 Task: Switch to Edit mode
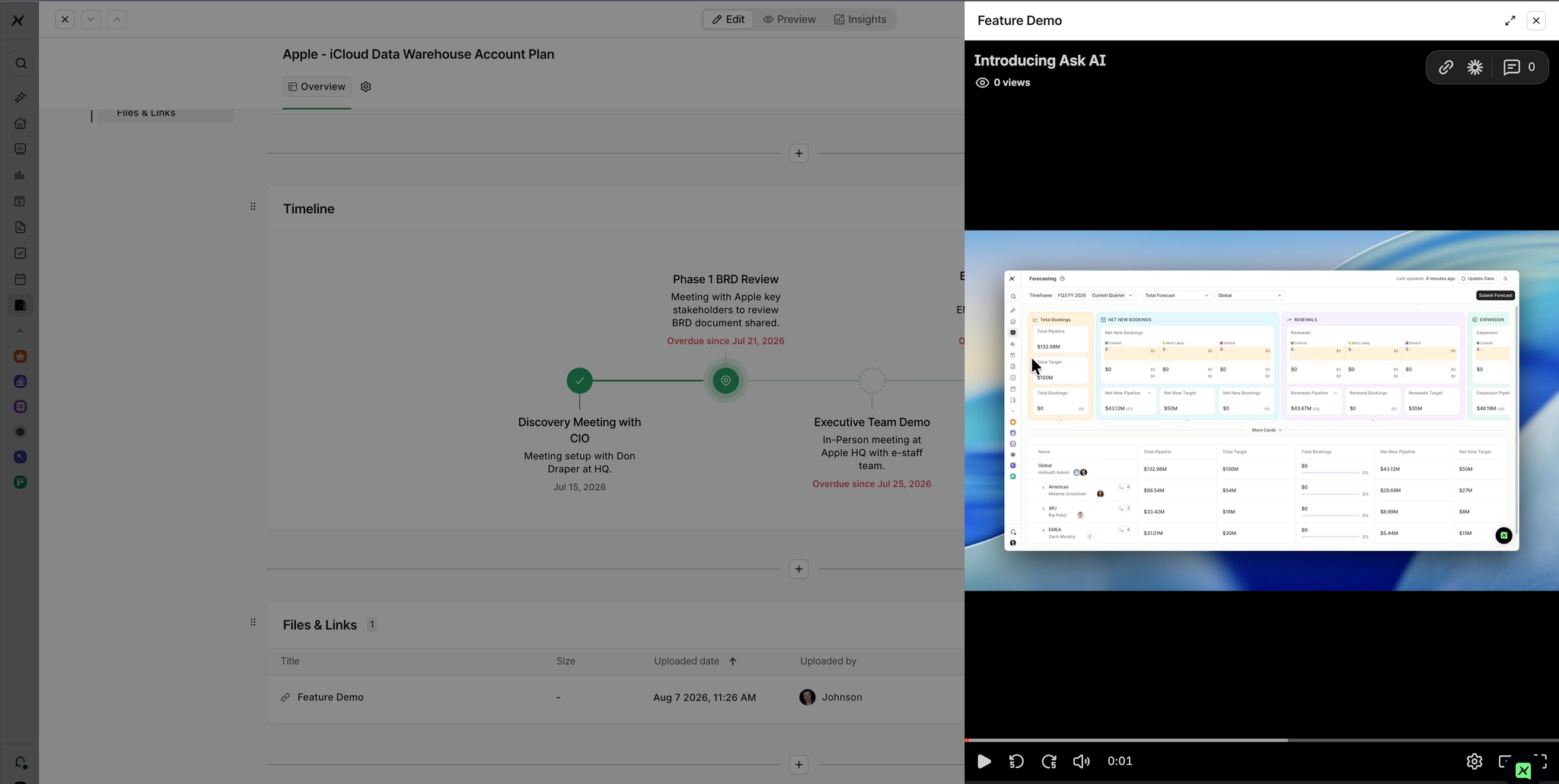click(728, 19)
